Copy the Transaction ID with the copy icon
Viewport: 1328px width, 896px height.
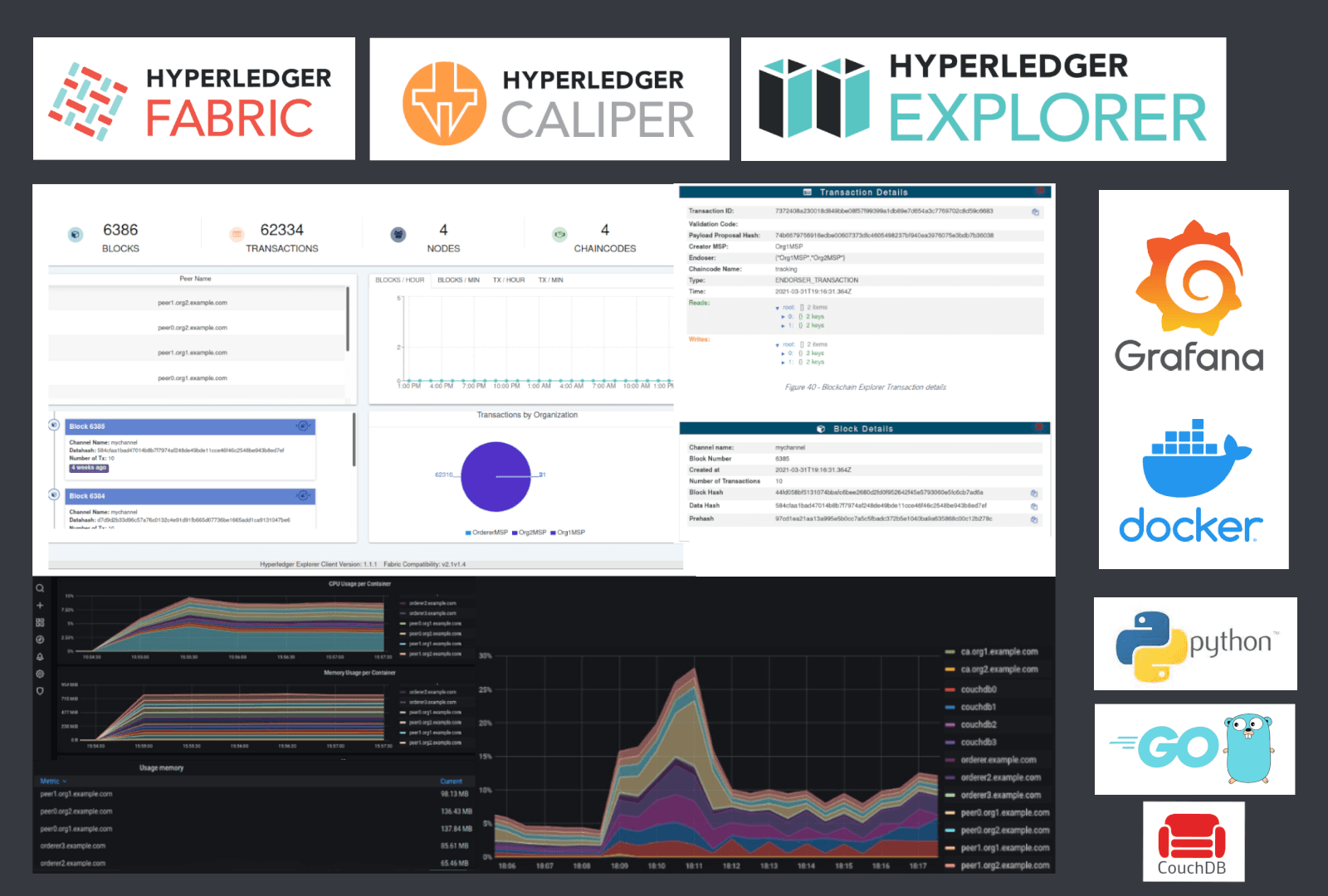[1035, 212]
